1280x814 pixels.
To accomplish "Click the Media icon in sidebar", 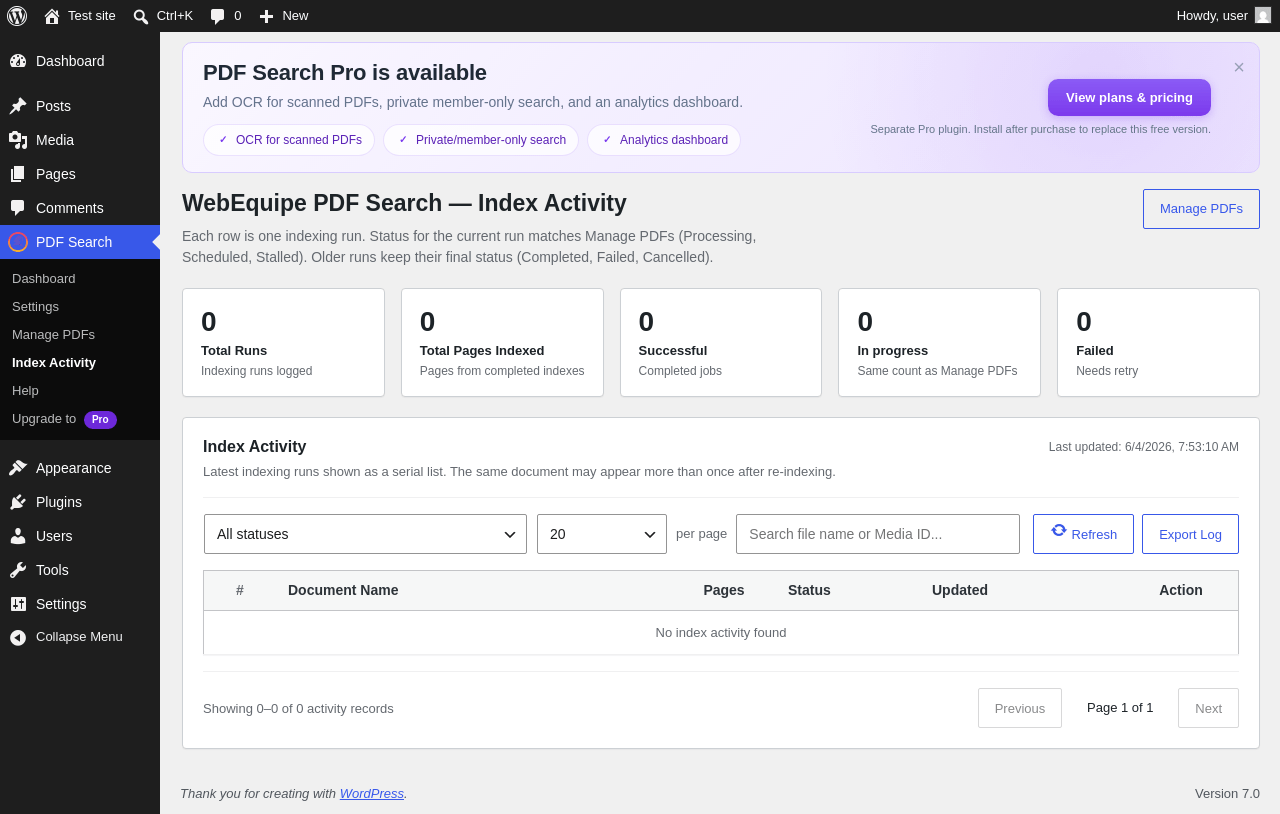I will point(18,140).
